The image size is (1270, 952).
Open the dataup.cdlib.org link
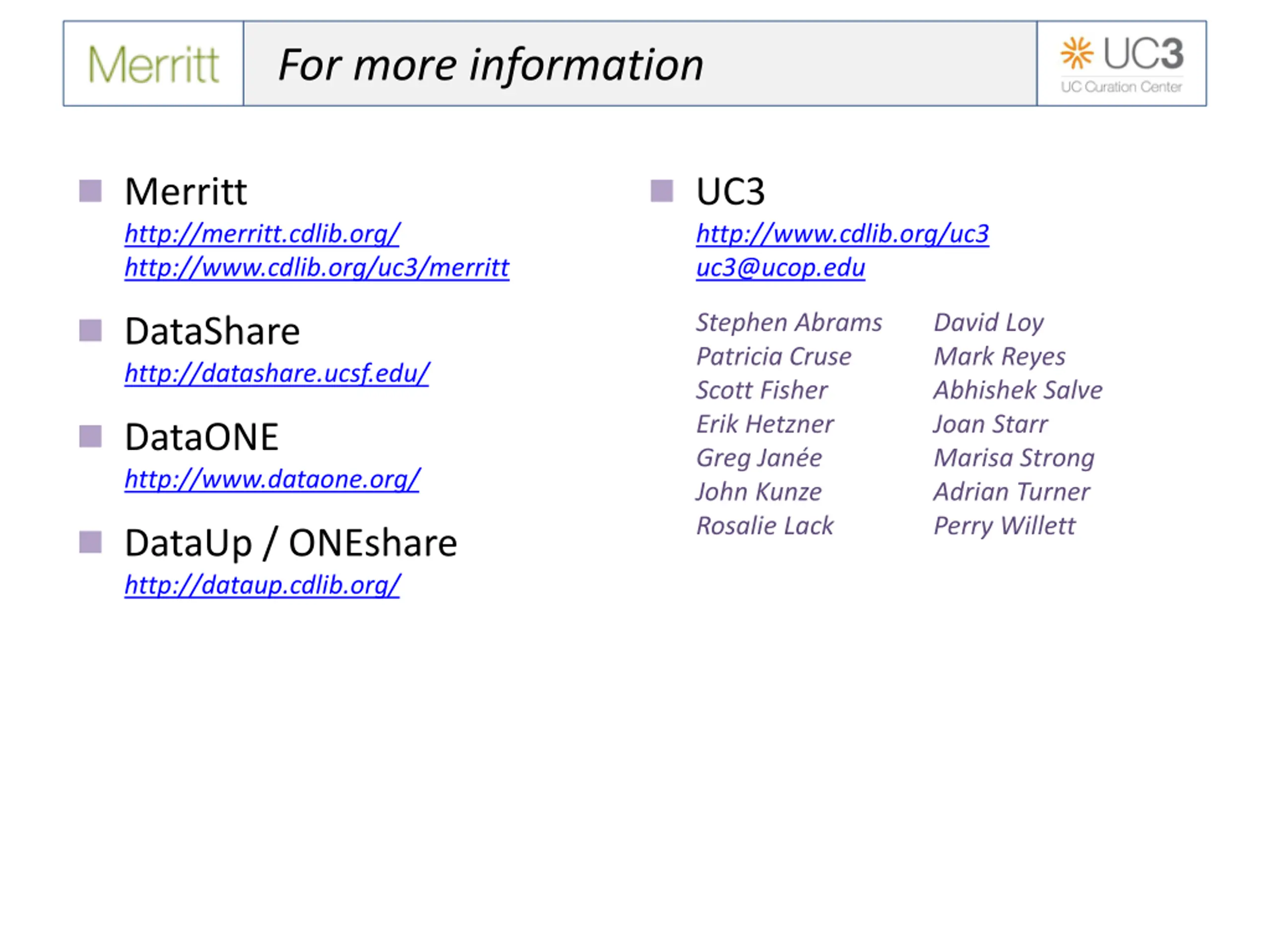262,585
